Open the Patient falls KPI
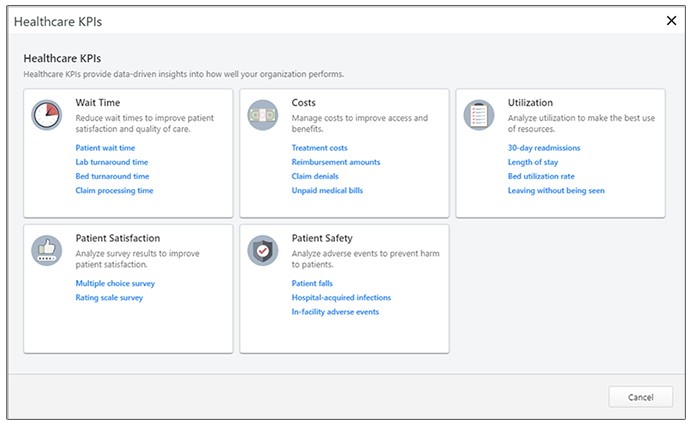 pyautogui.click(x=313, y=284)
